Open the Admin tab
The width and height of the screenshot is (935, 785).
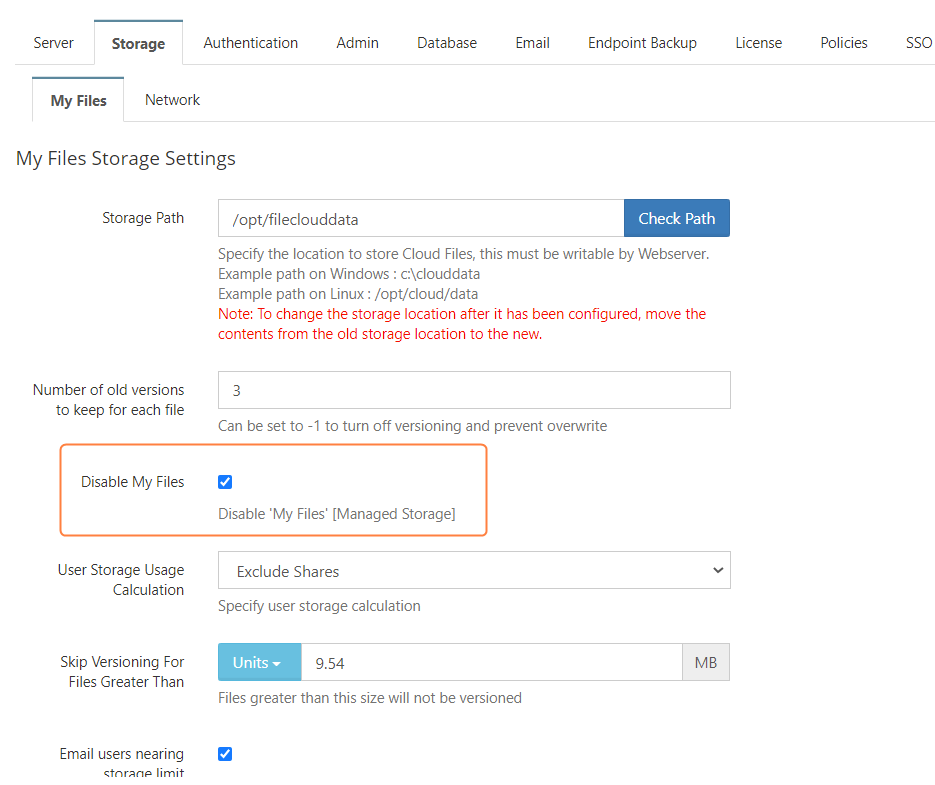(x=357, y=43)
